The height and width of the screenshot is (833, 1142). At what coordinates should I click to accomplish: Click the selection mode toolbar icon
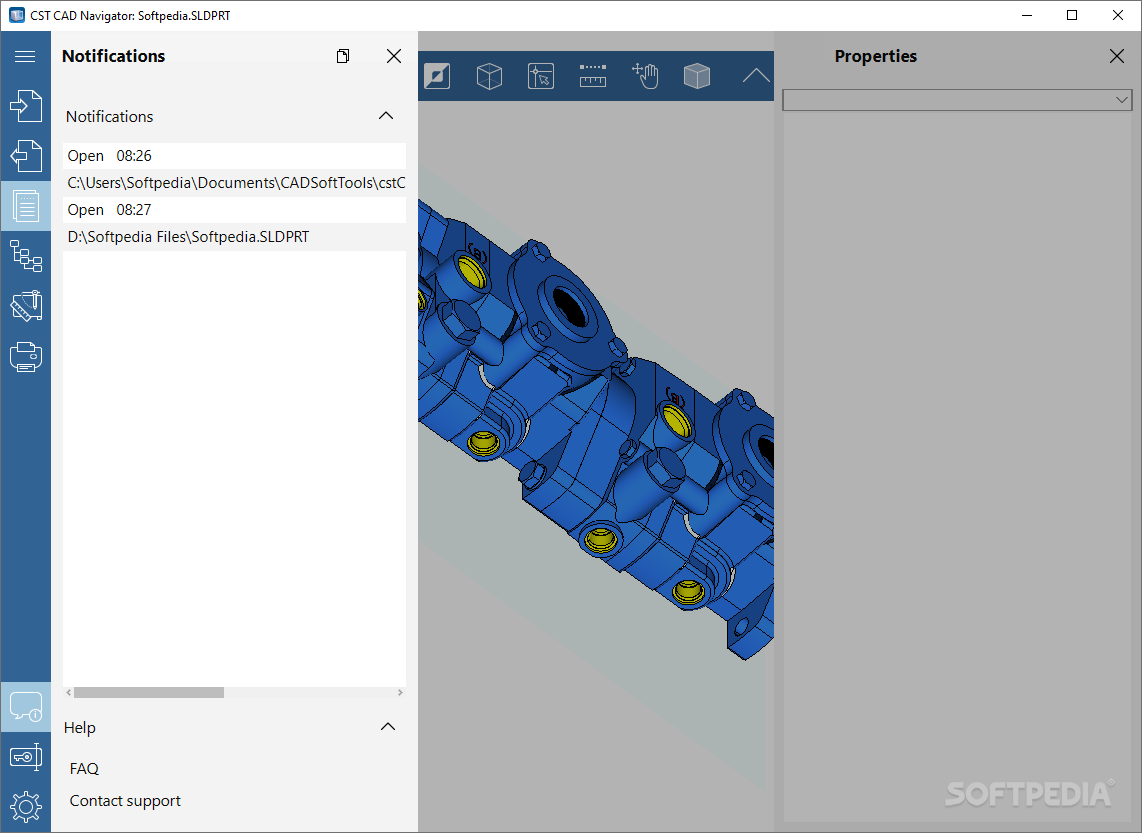pyautogui.click(x=540, y=76)
